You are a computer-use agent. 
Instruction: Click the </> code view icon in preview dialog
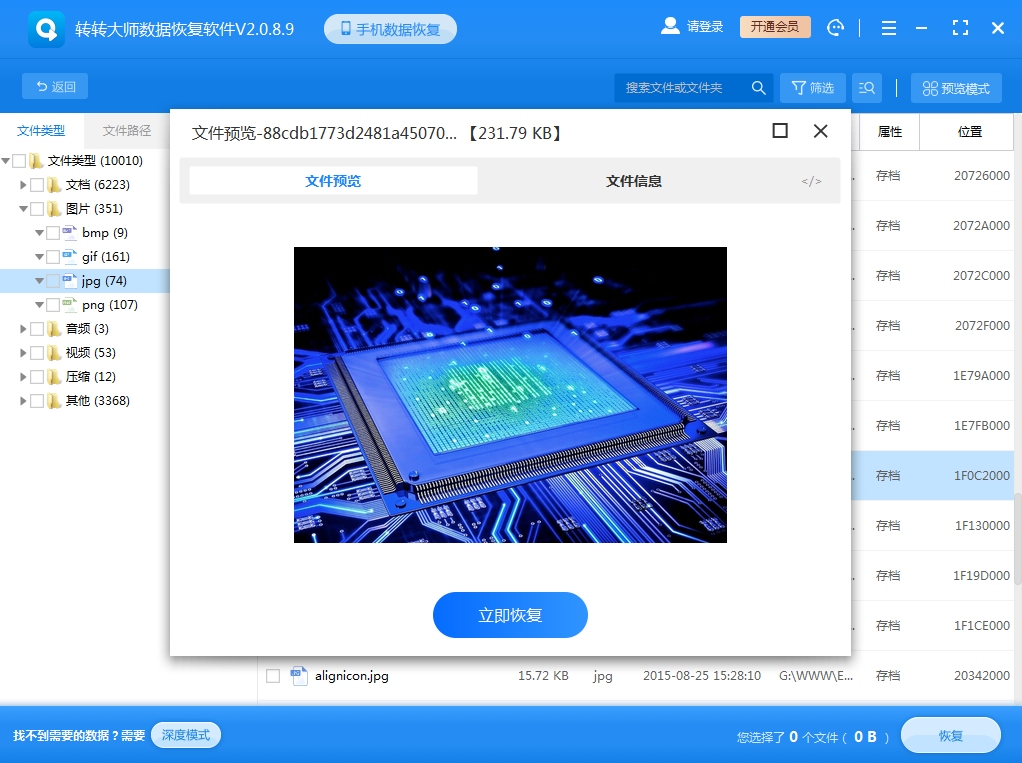[809, 181]
